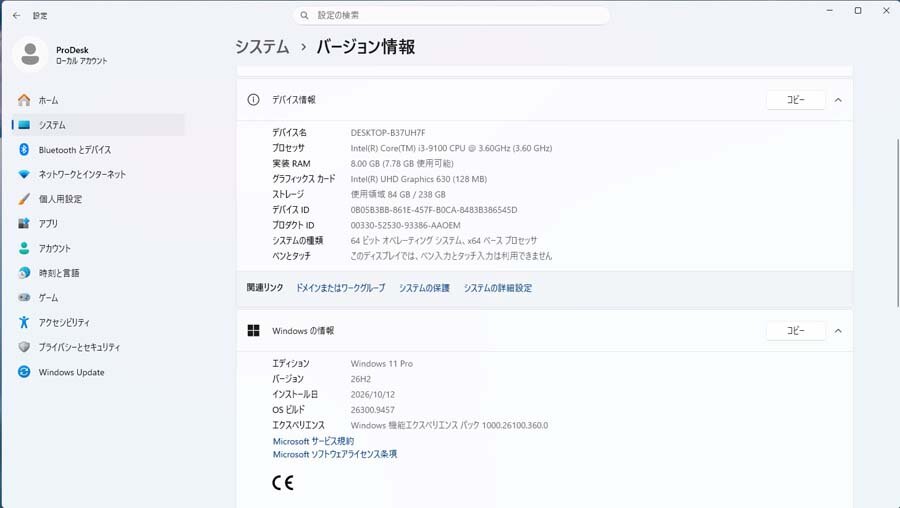Screen dimensions: 900x508
Task: Click the search magnifier icon
Action: click(x=304, y=15)
